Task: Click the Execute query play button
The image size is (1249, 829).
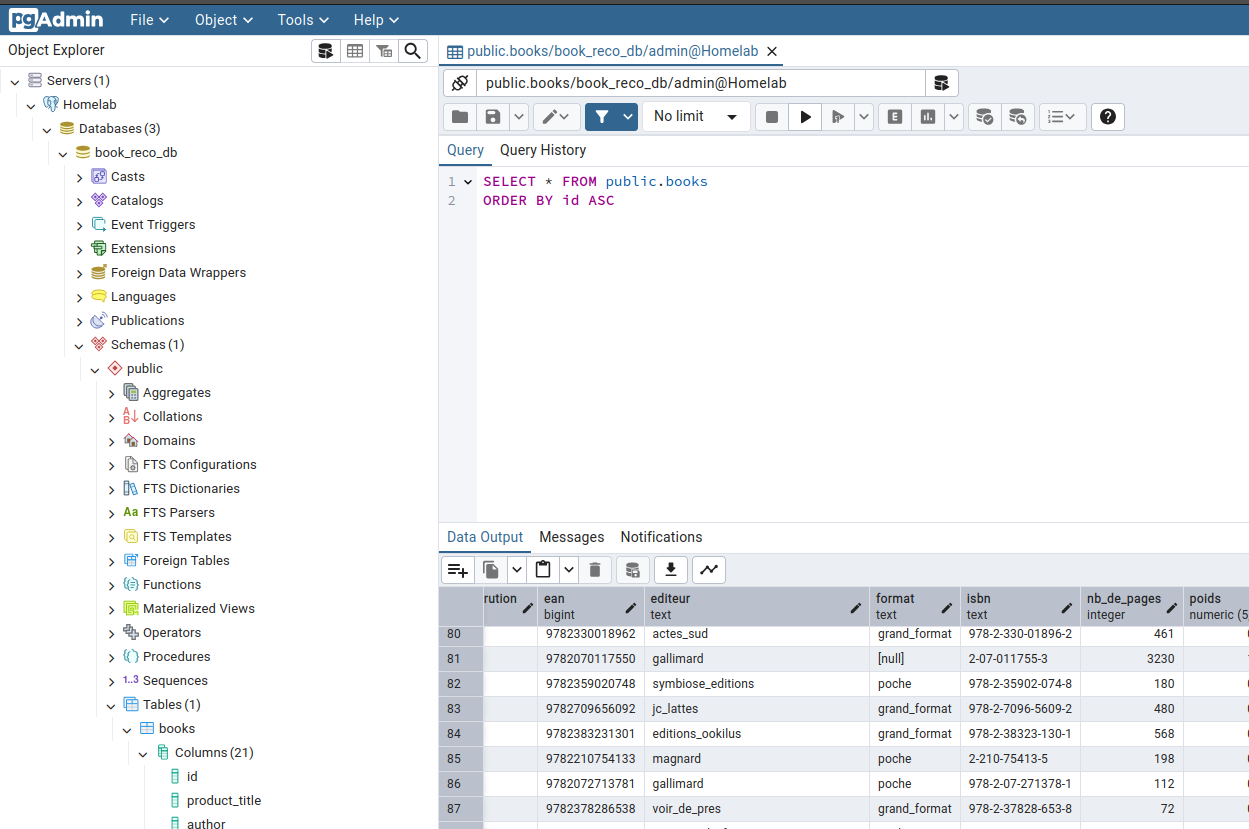Action: [x=805, y=117]
